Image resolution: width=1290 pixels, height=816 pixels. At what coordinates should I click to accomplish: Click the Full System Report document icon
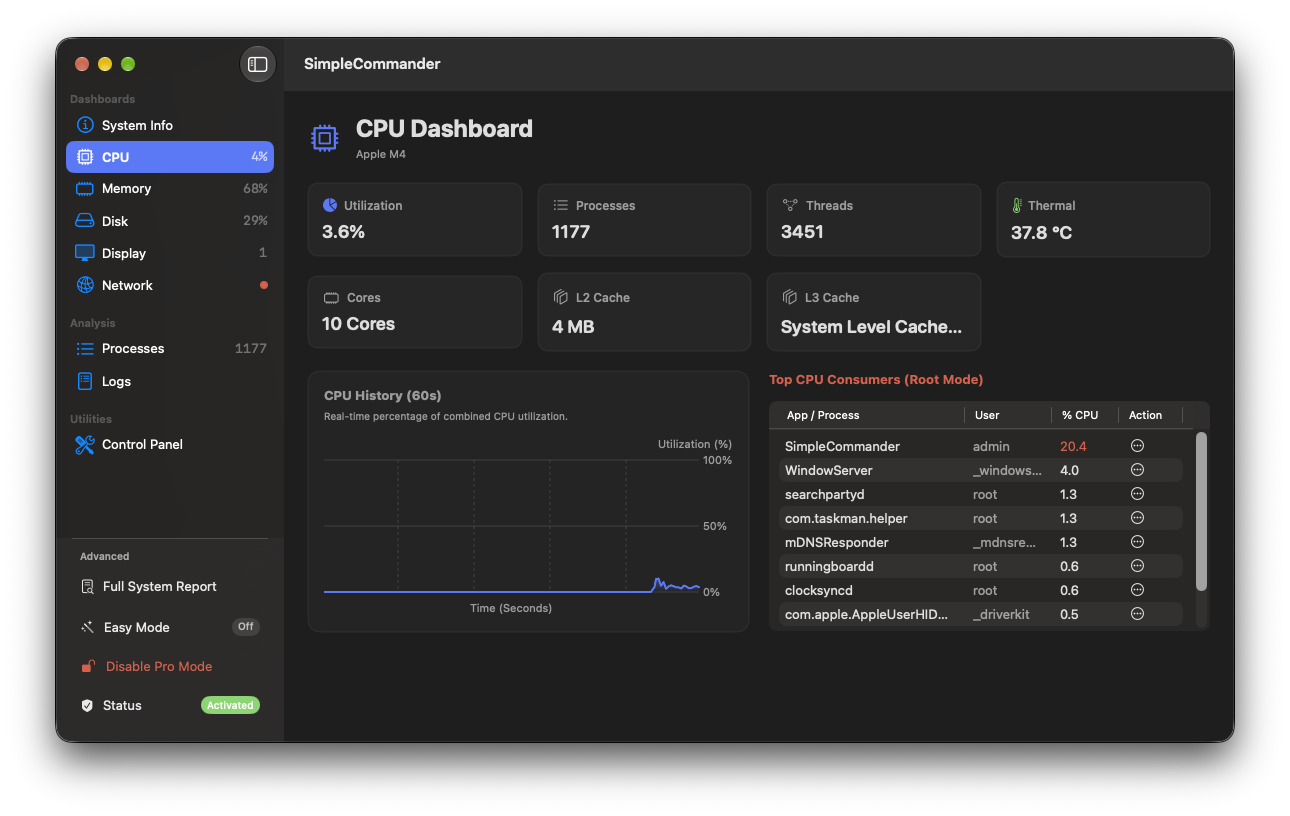[87, 587]
